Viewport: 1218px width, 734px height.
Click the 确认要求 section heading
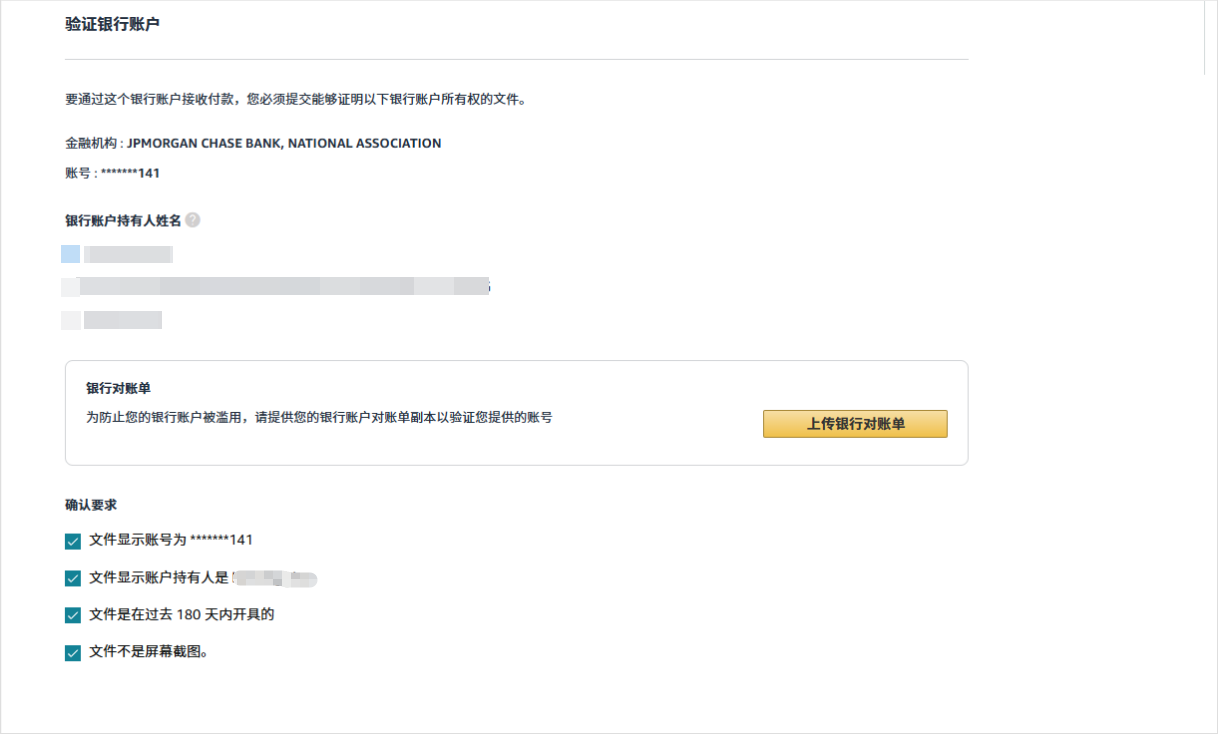pyautogui.click(x=91, y=505)
